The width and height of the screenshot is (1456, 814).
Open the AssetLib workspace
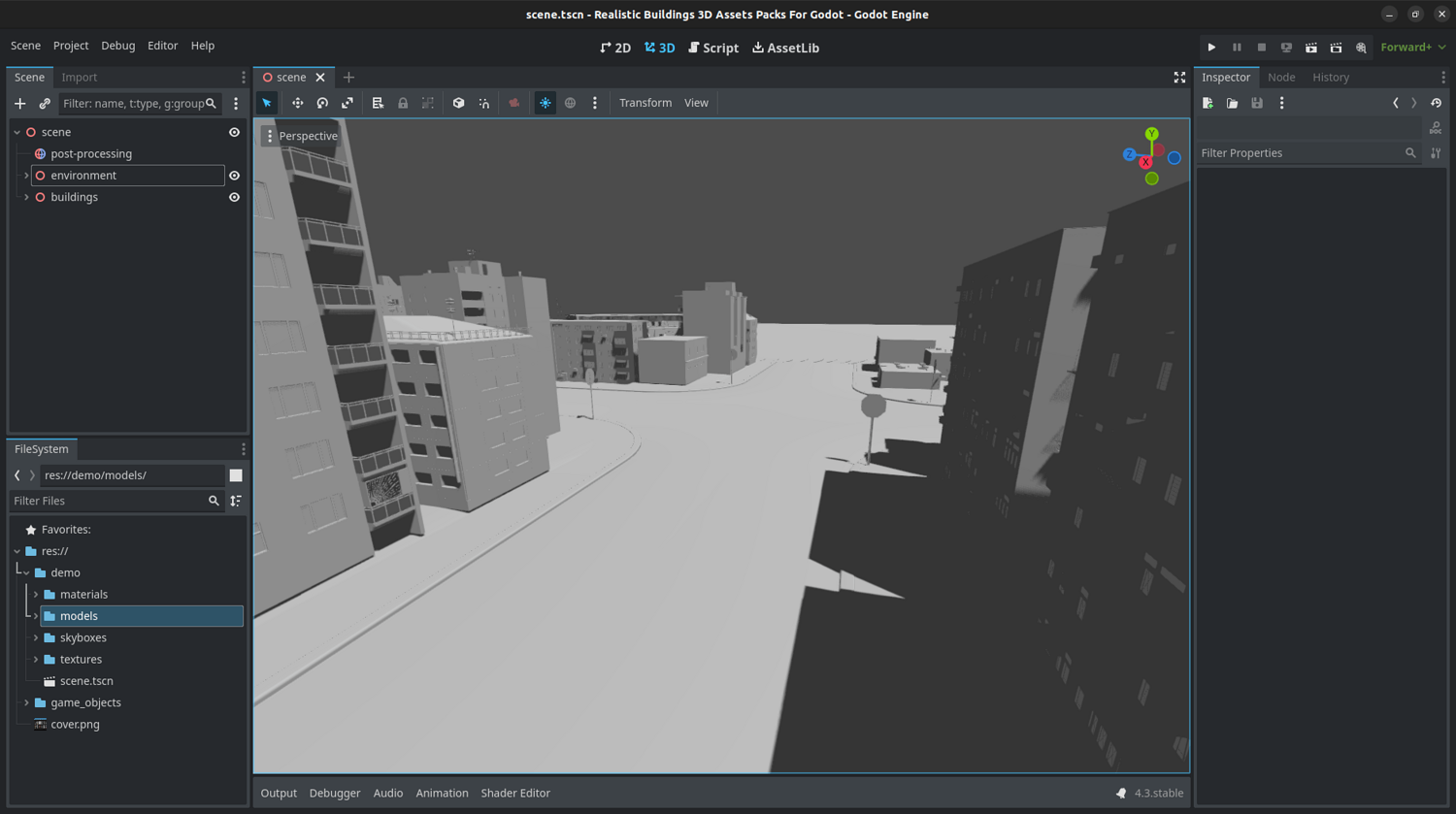tap(785, 48)
